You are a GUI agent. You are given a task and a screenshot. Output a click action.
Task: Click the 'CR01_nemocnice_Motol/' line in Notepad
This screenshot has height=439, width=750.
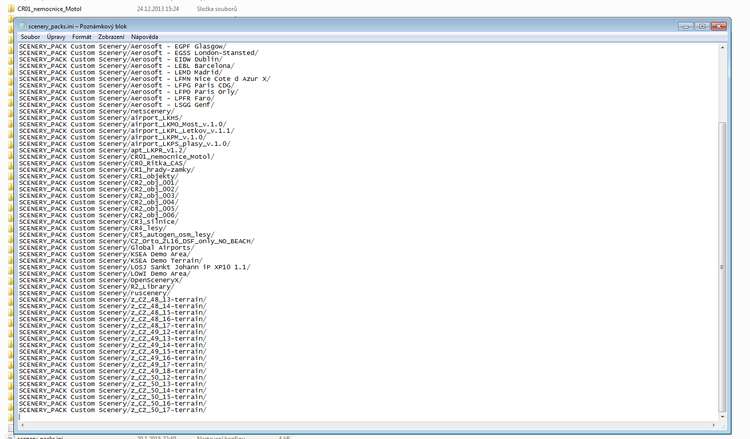117,156
